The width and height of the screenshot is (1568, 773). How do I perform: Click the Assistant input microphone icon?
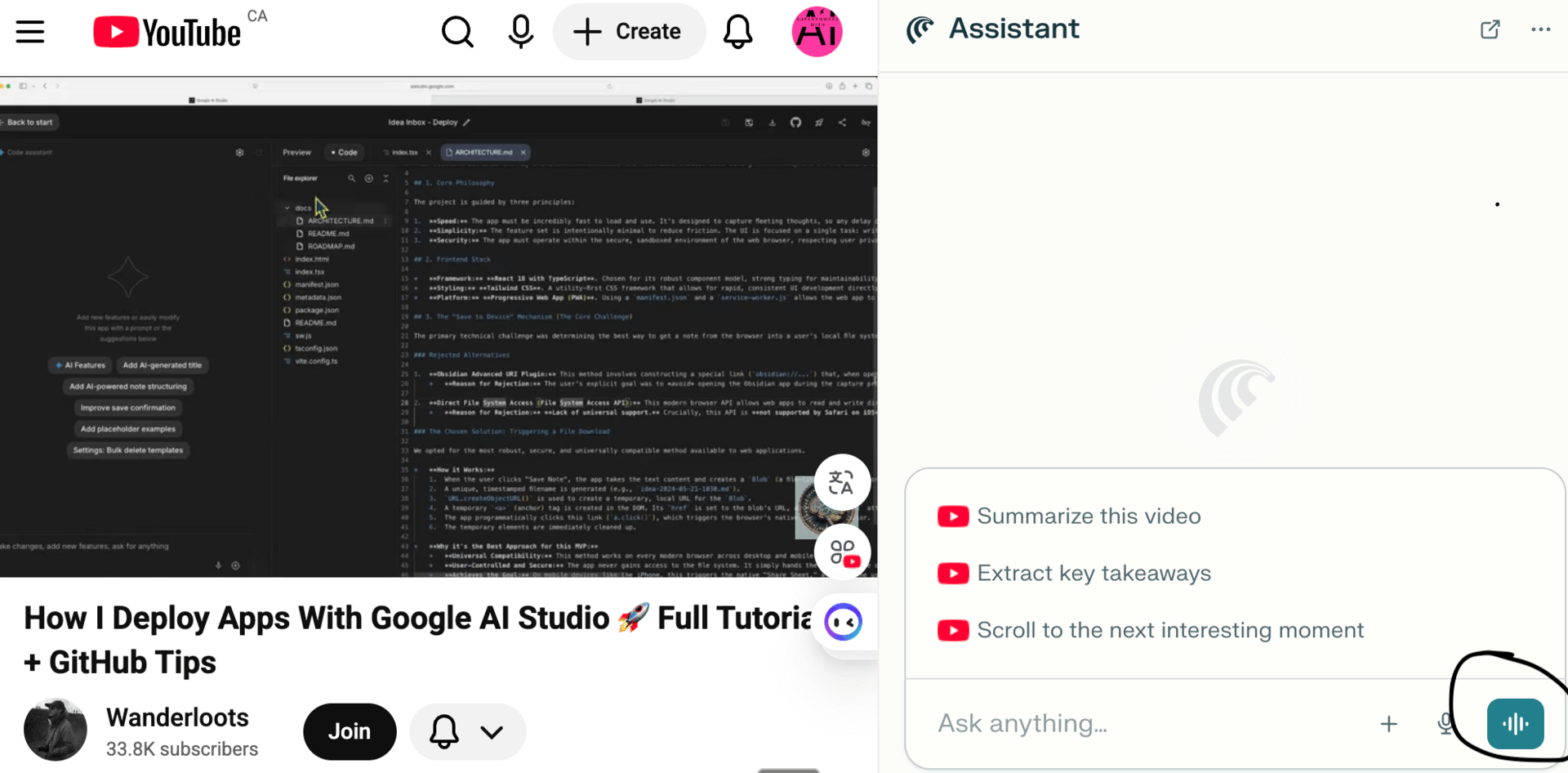pyautogui.click(x=1445, y=723)
